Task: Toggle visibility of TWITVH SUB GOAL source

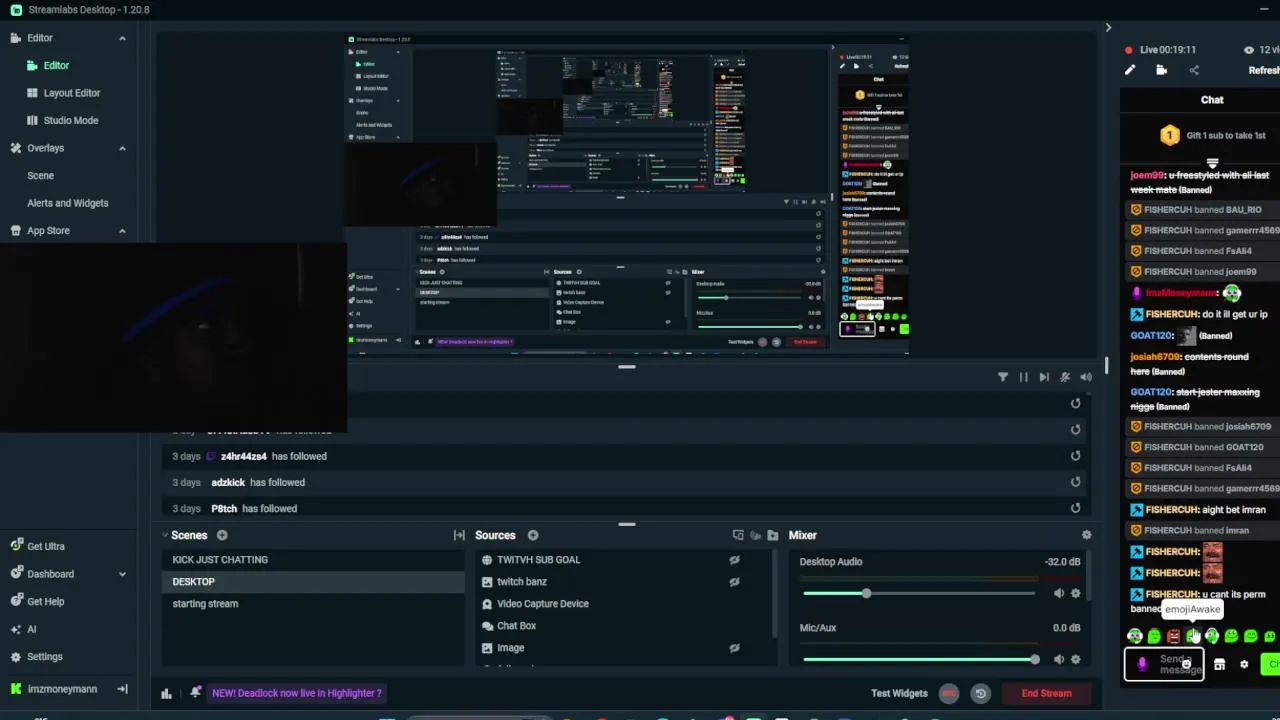Action: [x=734, y=560]
